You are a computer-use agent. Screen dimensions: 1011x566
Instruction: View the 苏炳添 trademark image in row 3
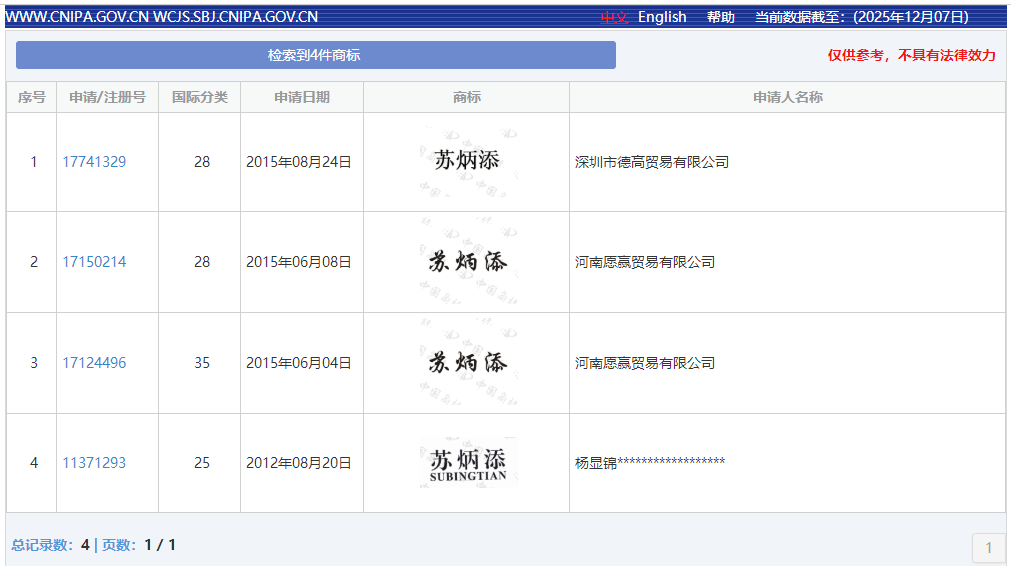[x=466, y=363]
